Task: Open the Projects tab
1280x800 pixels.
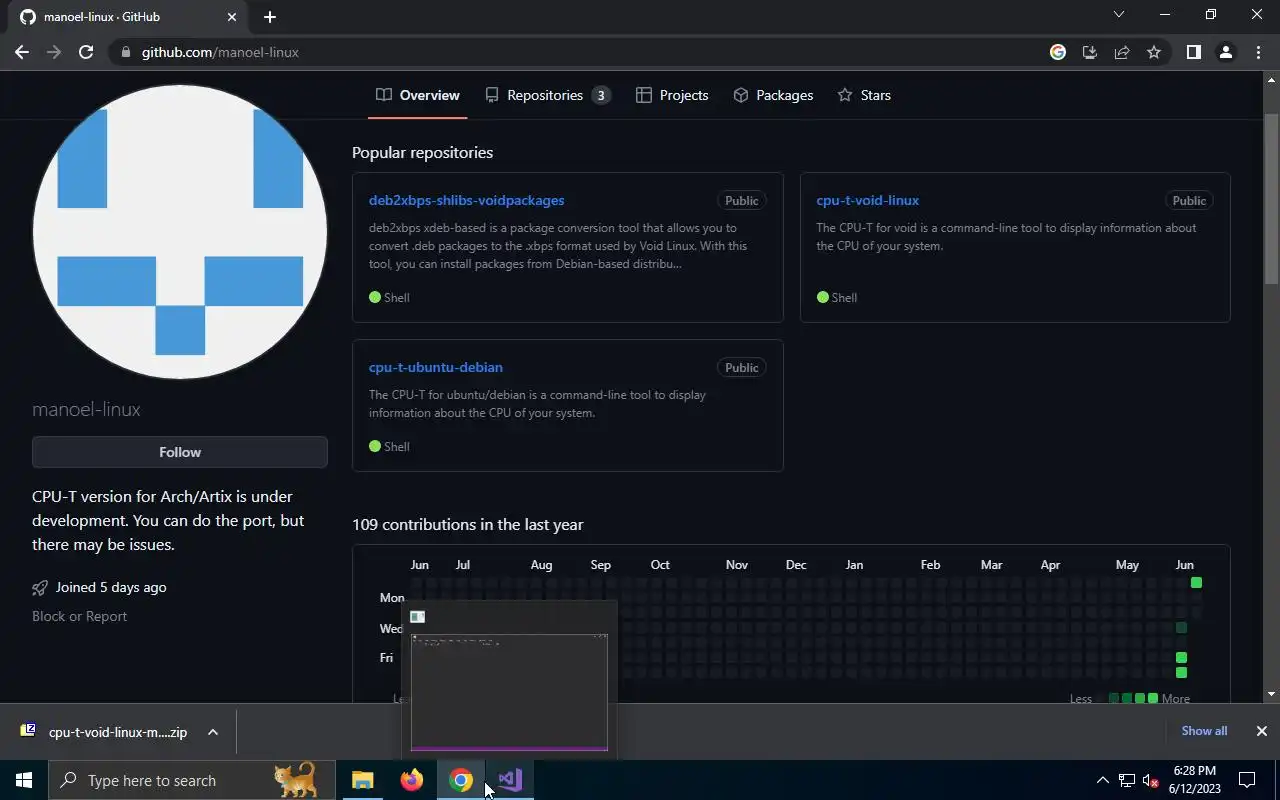Action: (672, 95)
